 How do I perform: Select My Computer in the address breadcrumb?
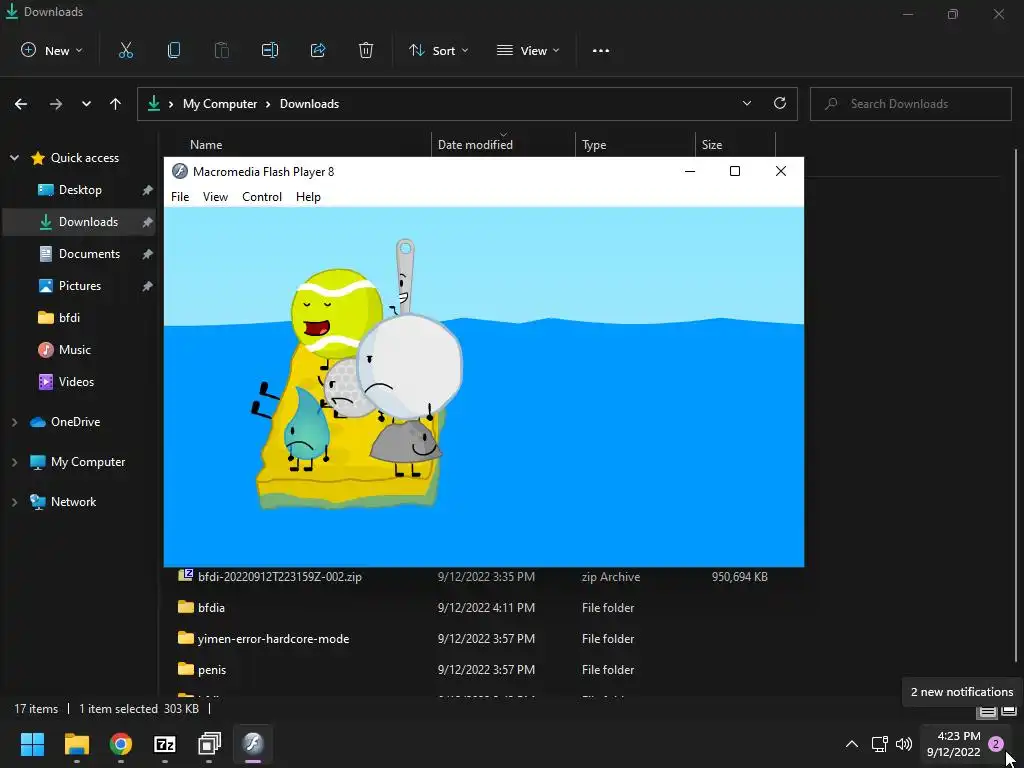(x=220, y=104)
